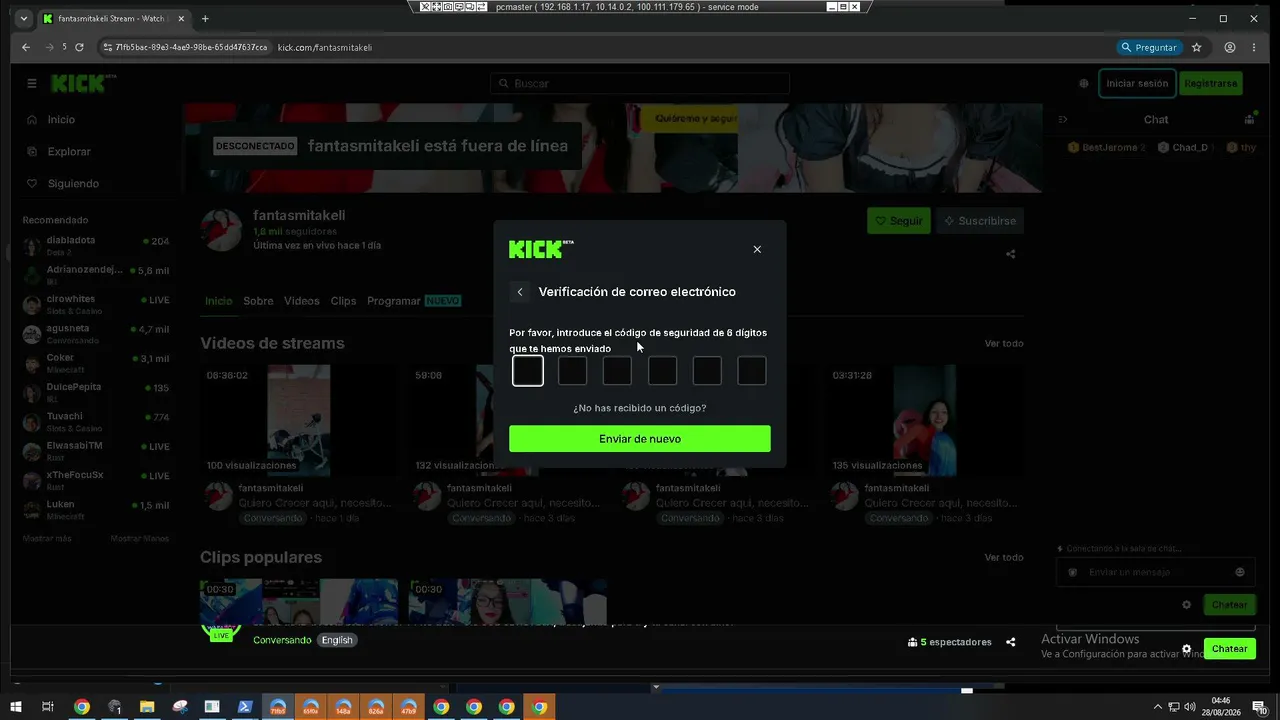The height and width of the screenshot is (720, 1280).
Task: Open recommended channel agusneta
Action: 96,333
